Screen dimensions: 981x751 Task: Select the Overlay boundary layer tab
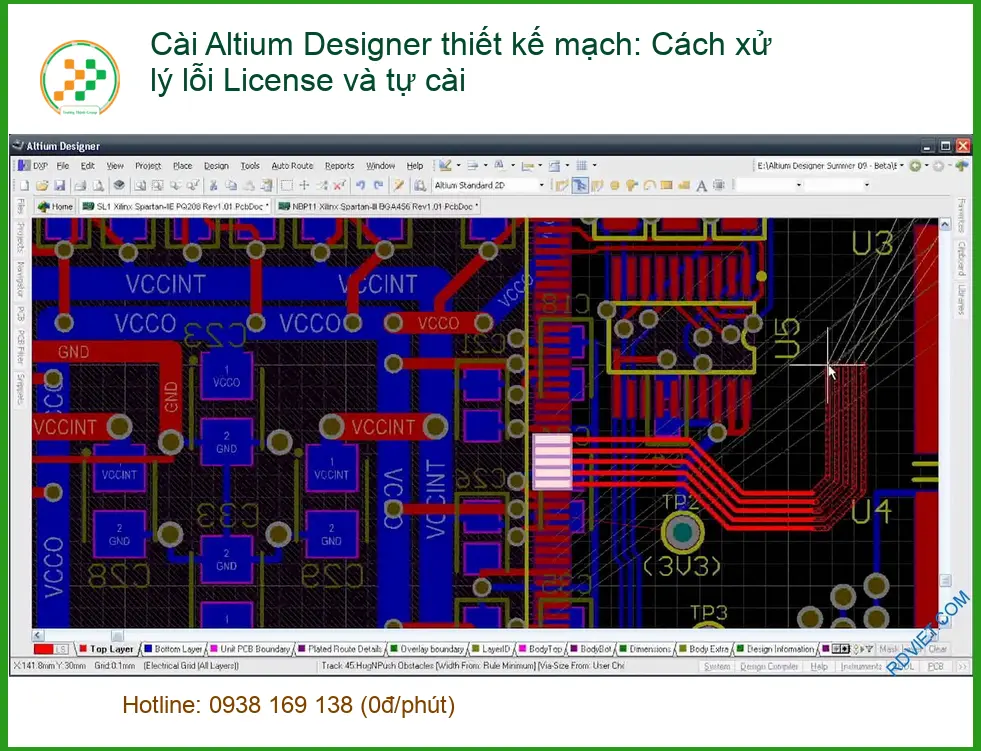click(x=427, y=649)
